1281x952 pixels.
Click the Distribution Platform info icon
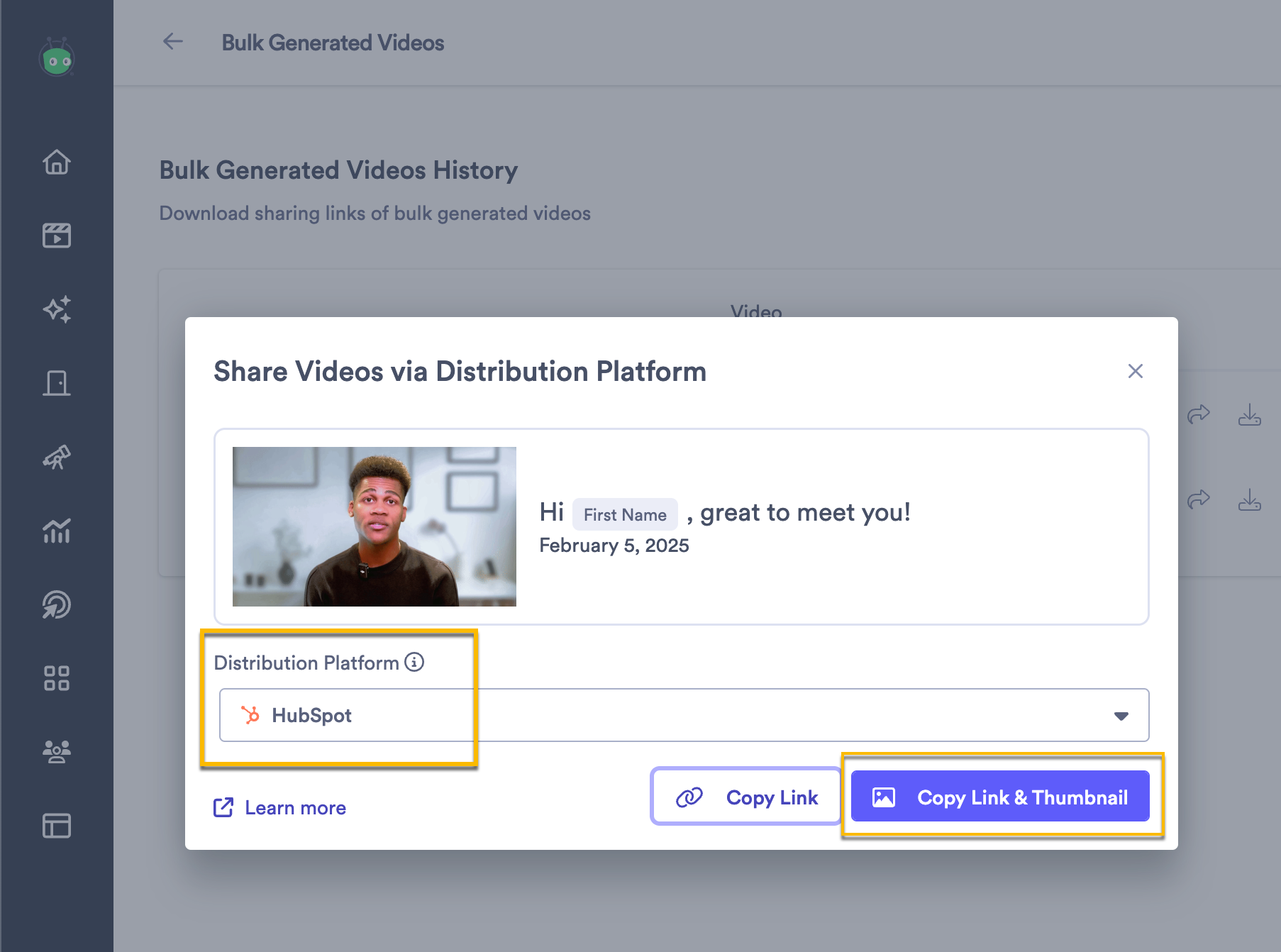pyautogui.click(x=414, y=662)
